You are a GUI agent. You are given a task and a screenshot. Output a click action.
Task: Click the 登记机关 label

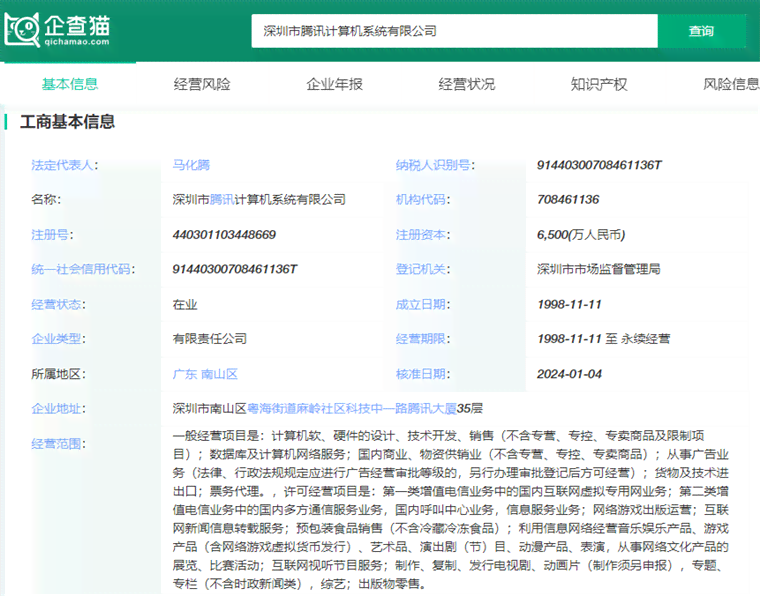coord(421,269)
